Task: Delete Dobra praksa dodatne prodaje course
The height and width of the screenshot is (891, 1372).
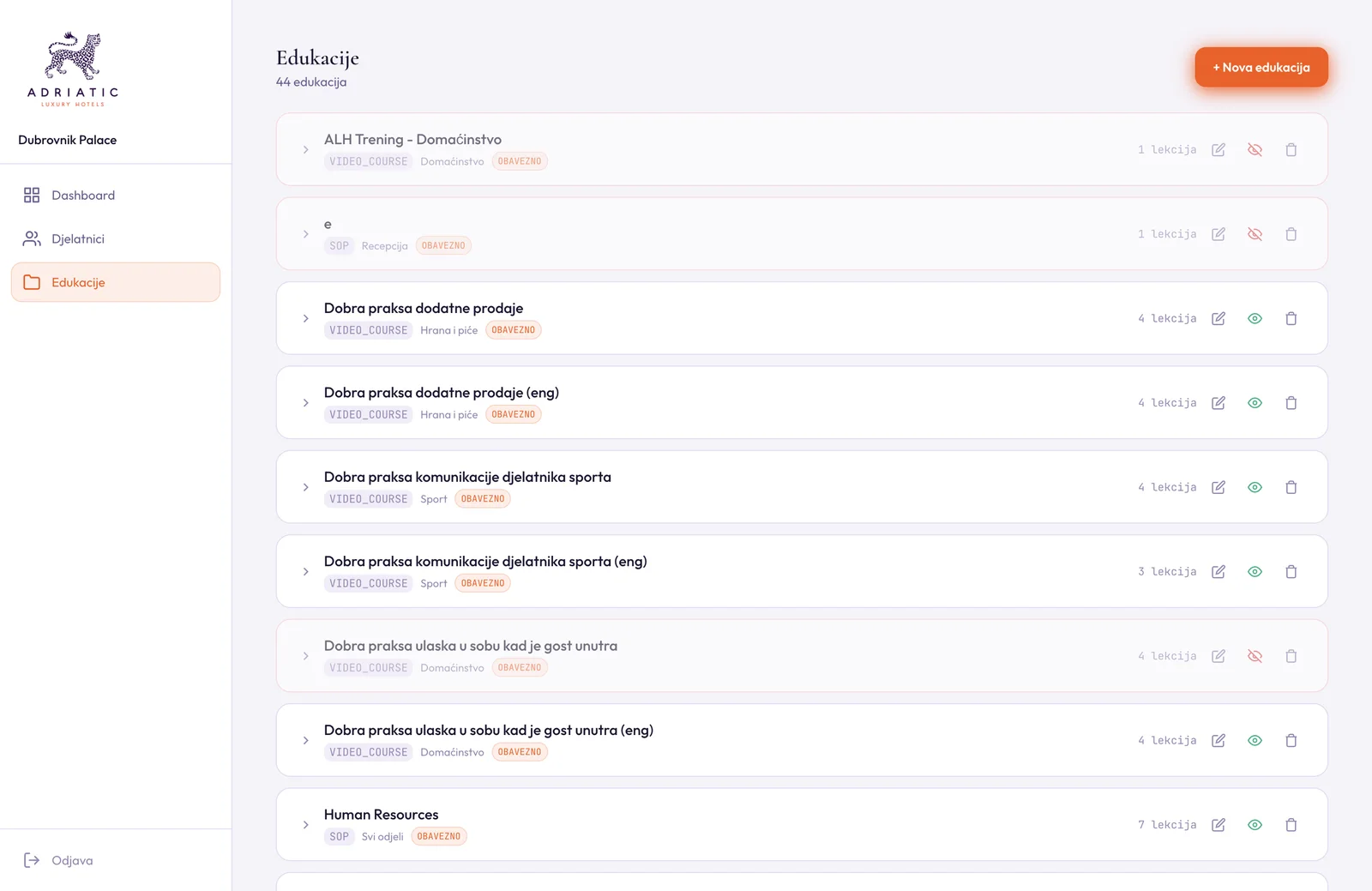Action: (x=1291, y=319)
